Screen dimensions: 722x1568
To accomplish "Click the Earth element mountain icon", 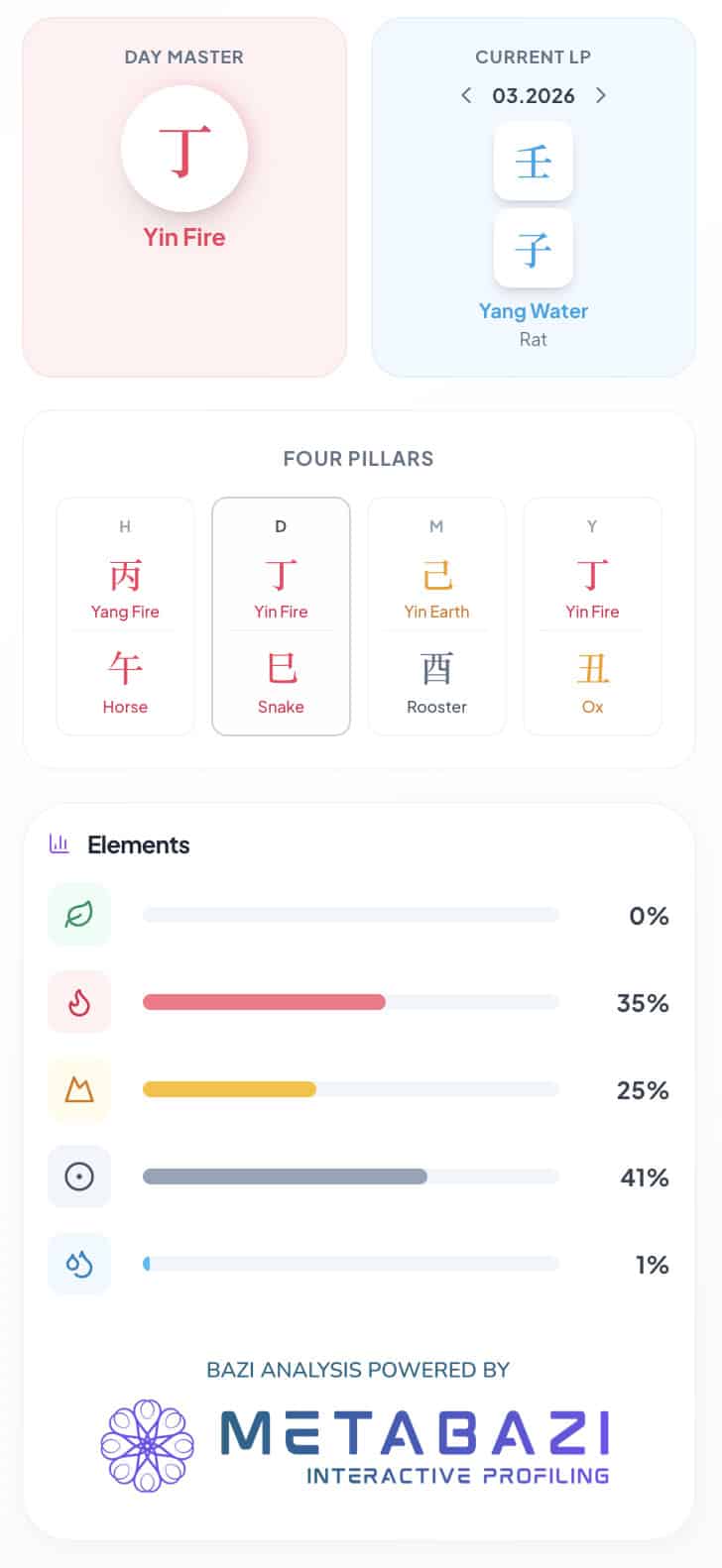I will [79, 1089].
